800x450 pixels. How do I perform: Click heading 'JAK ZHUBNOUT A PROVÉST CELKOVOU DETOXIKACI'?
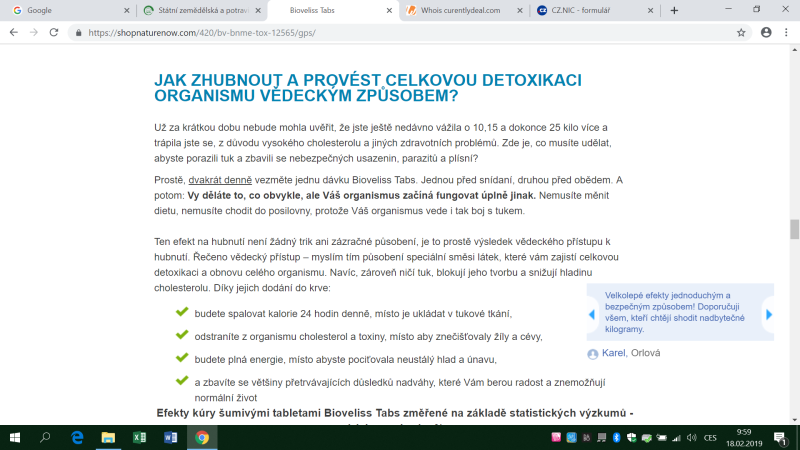point(368,88)
